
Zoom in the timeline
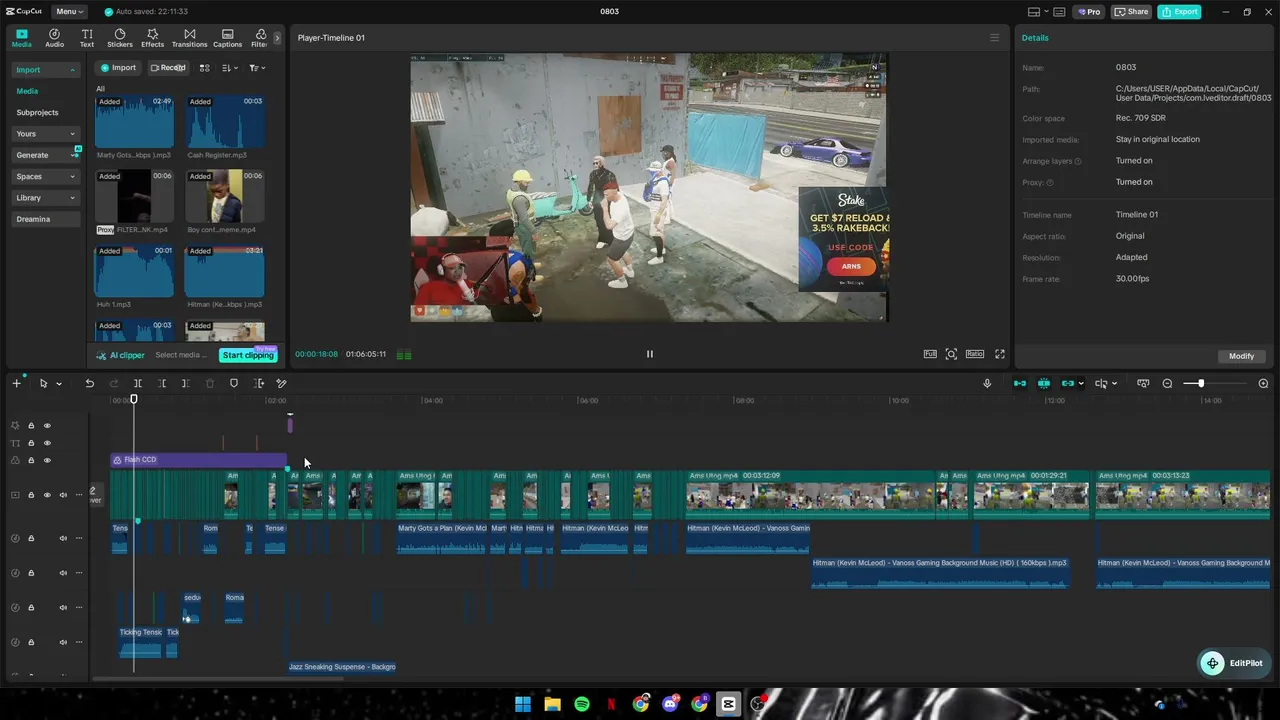[x=1263, y=383]
